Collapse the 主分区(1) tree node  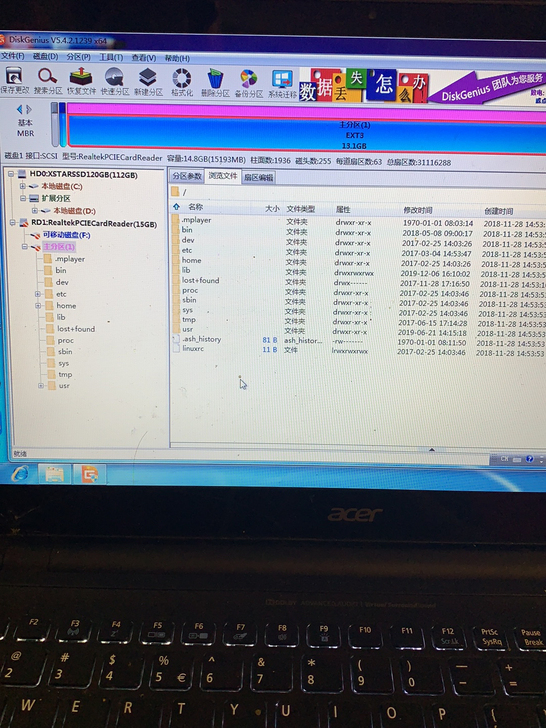pos(25,247)
